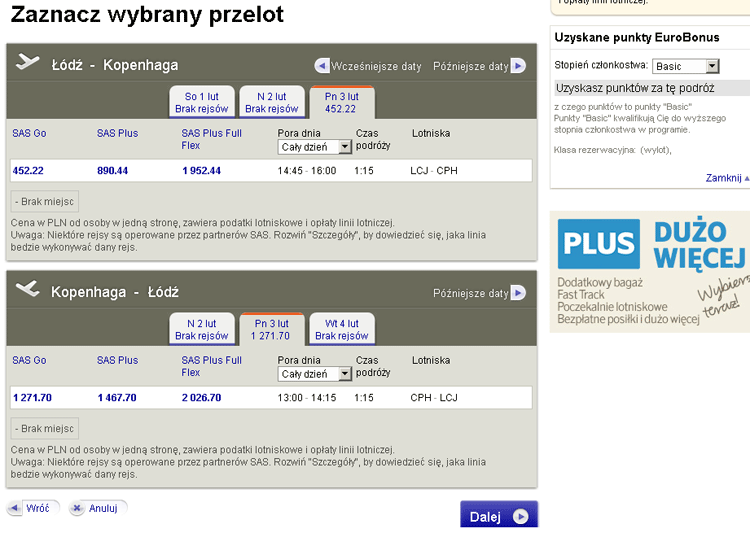The image size is (750, 533).
Task: Click the Wróć button
Action: click(x=33, y=508)
